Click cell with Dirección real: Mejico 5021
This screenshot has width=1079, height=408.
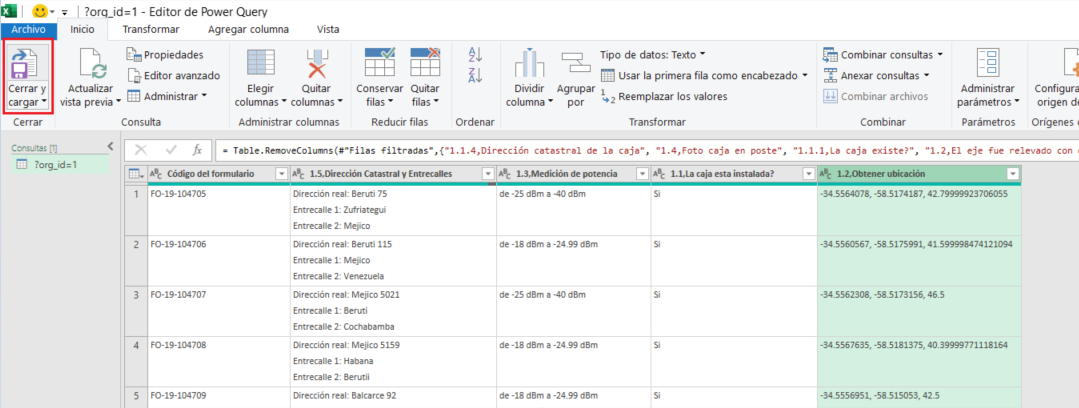pos(392,311)
